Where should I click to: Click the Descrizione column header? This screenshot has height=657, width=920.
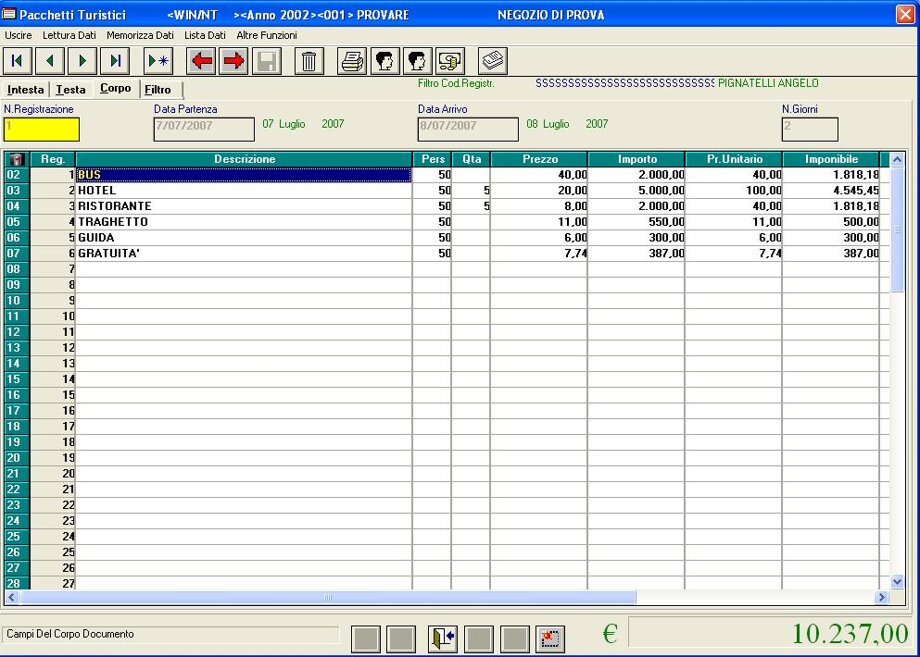pyautogui.click(x=244, y=159)
